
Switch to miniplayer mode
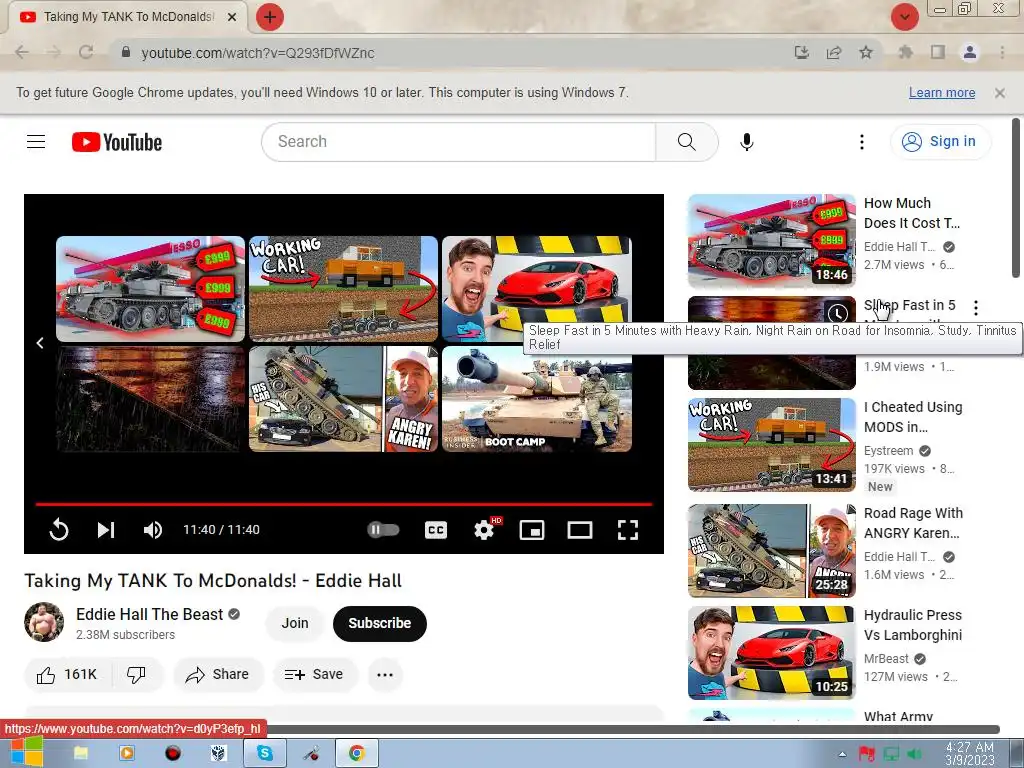(x=532, y=530)
